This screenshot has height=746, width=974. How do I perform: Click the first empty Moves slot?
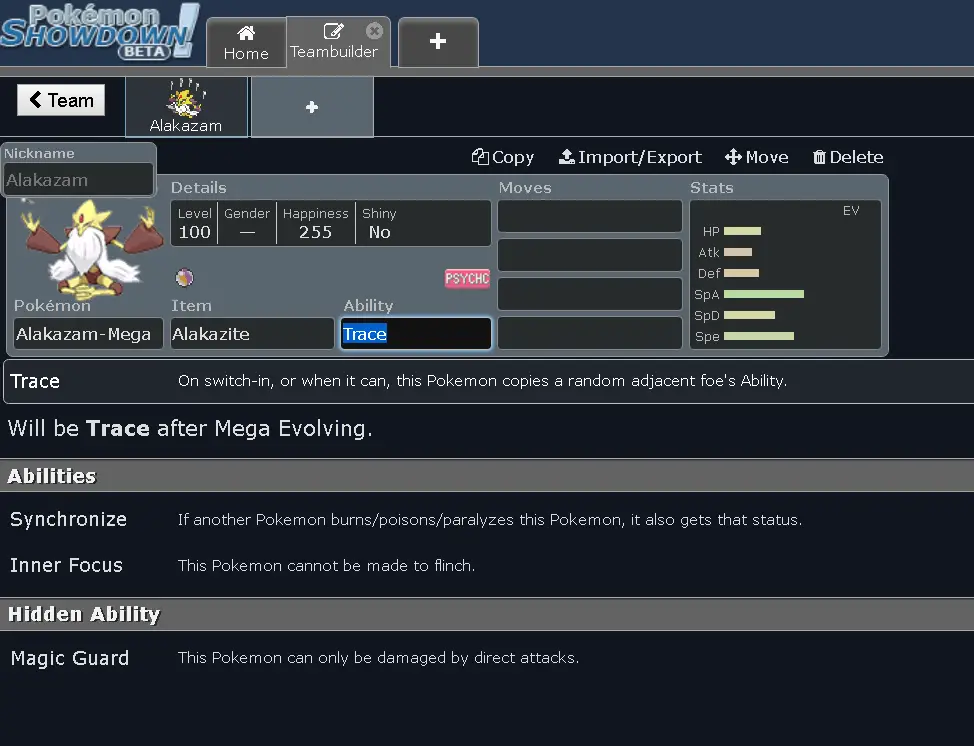(590, 216)
